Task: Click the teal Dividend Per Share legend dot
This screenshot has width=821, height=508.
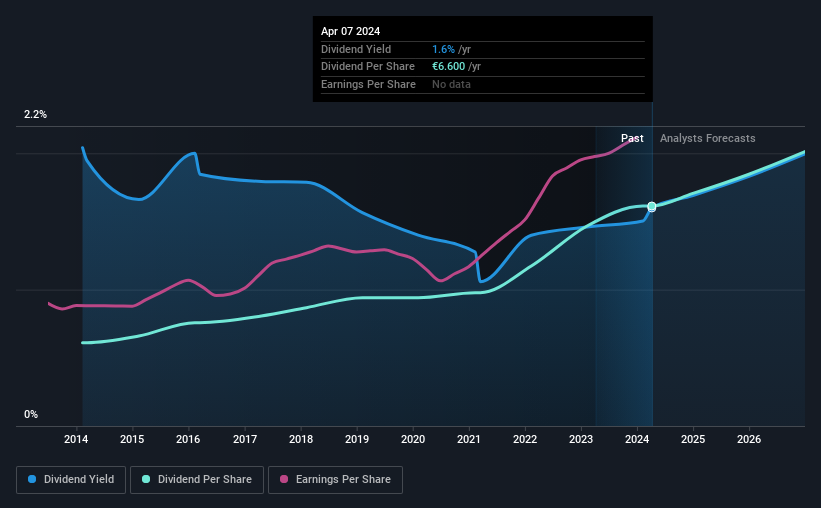Action: point(146,479)
